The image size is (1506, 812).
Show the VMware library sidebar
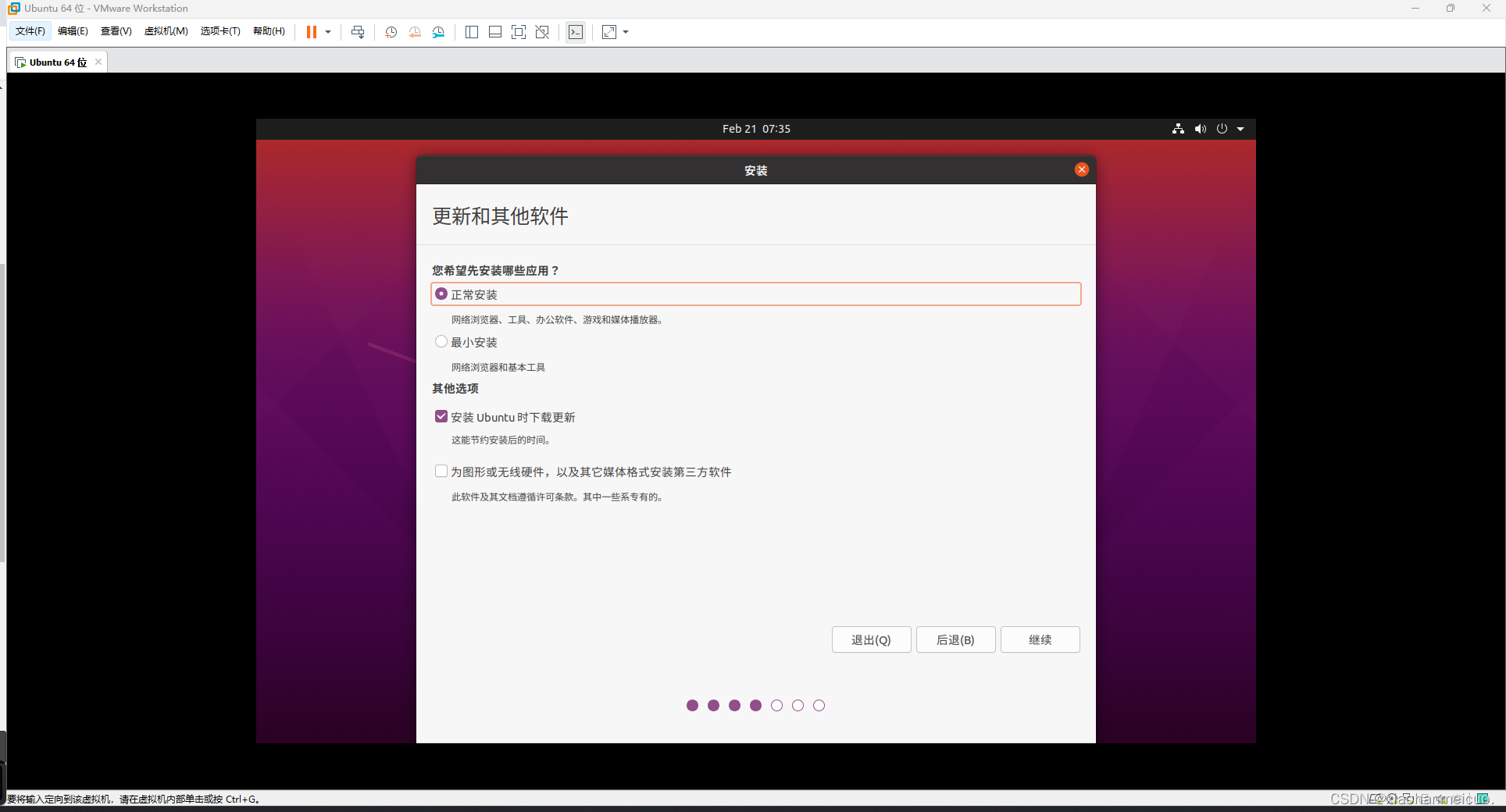coord(472,32)
